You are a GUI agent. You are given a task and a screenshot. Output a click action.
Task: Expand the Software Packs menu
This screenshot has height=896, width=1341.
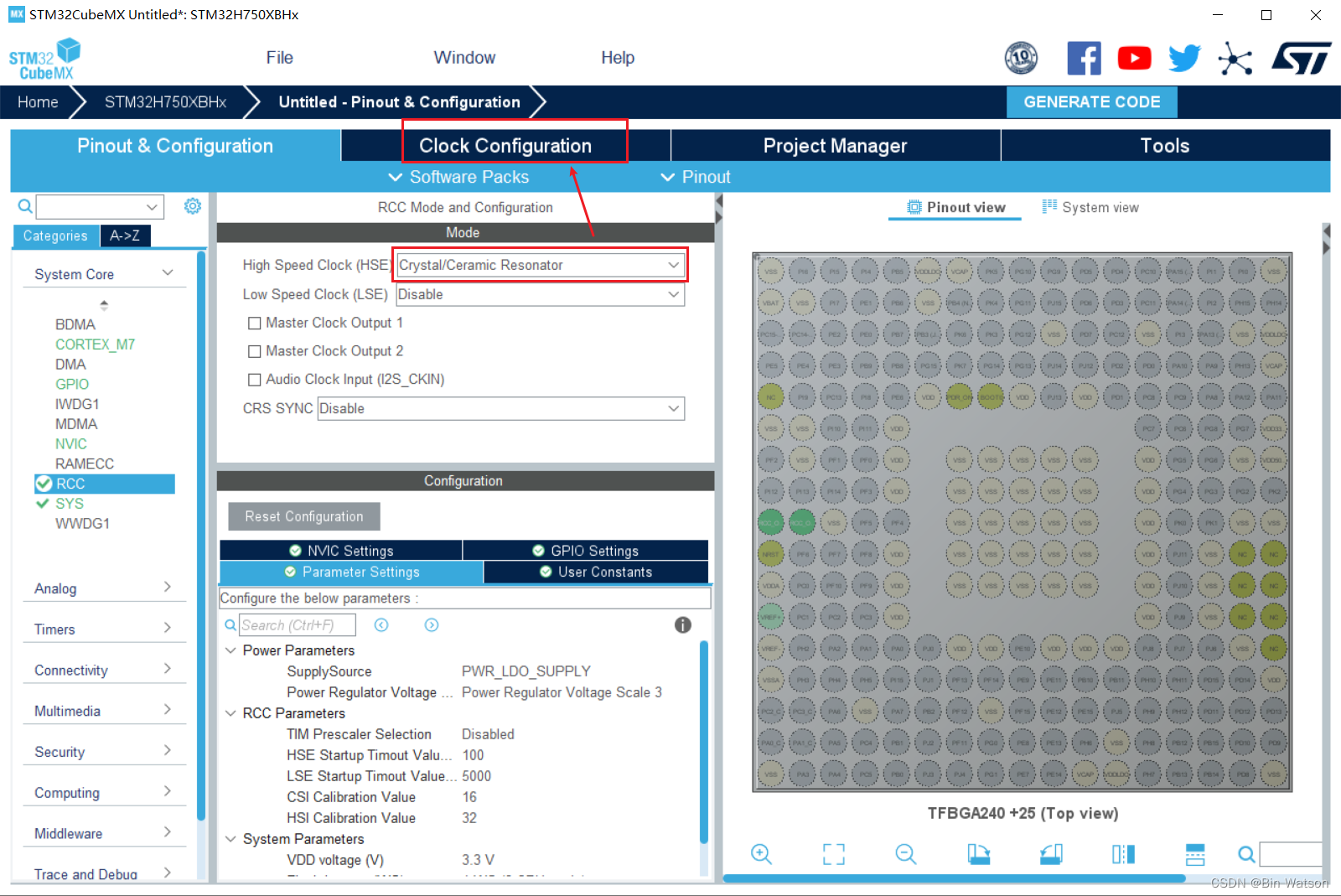[458, 177]
